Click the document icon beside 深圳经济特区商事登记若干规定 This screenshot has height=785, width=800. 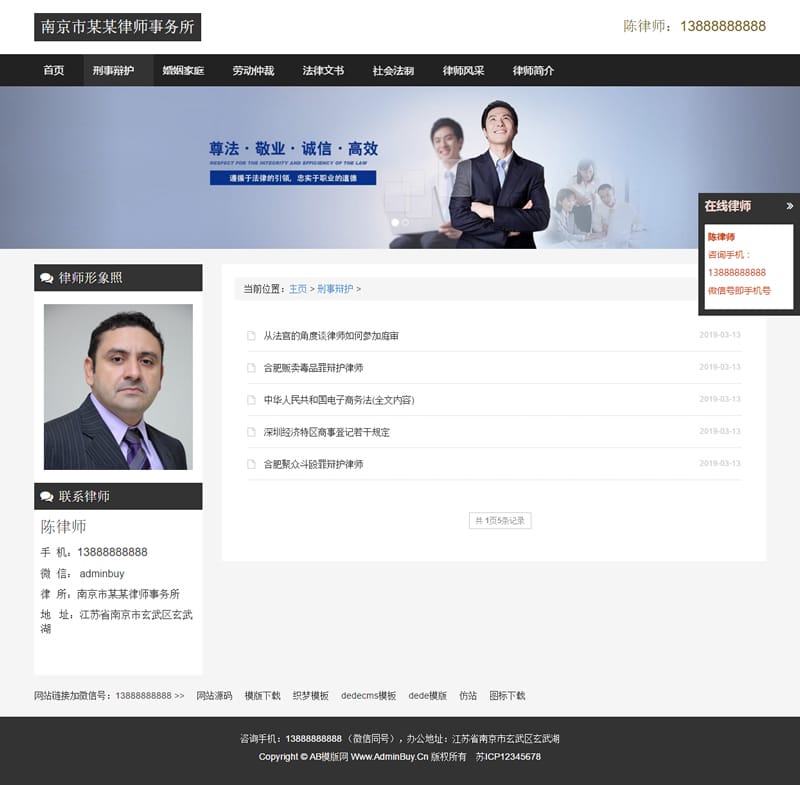[x=249, y=430]
